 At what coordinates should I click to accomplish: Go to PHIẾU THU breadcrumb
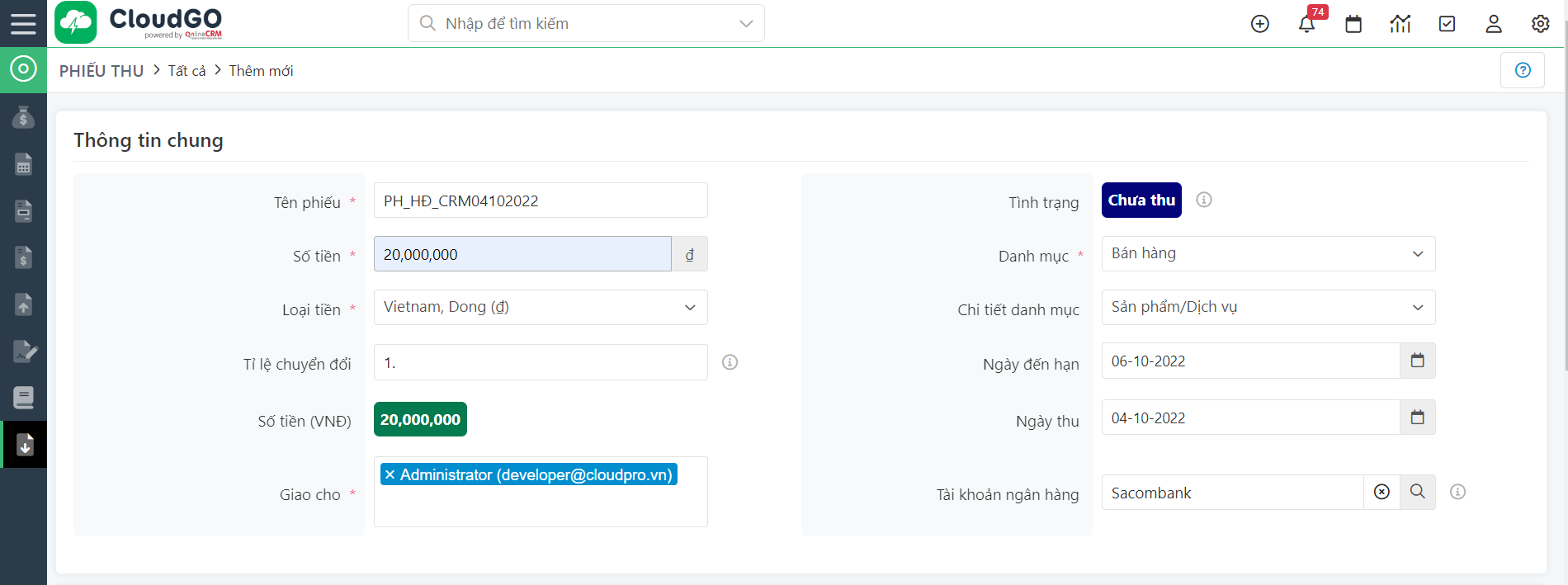click(102, 71)
